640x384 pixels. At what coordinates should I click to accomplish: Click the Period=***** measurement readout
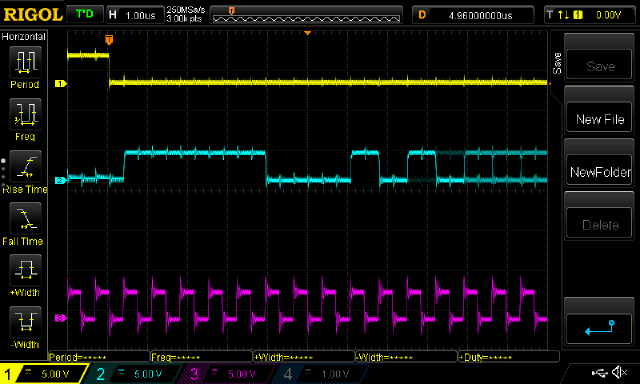click(99, 357)
